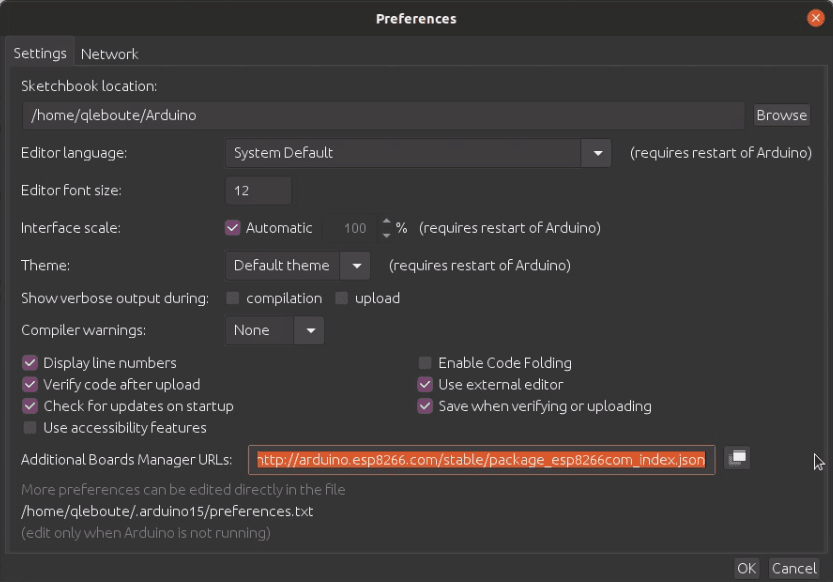The image size is (833, 582).
Task: Enable verbose output during upload
Action: click(x=341, y=298)
